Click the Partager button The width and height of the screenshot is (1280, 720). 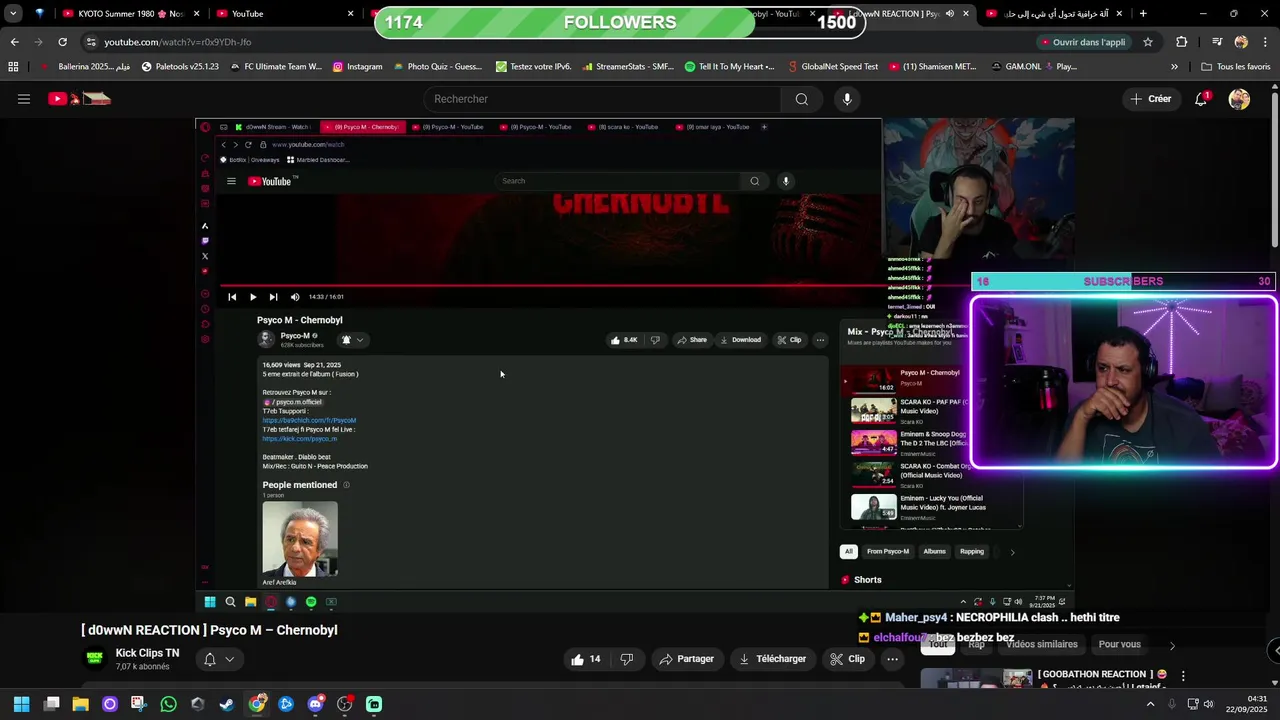tap(686, 659)
